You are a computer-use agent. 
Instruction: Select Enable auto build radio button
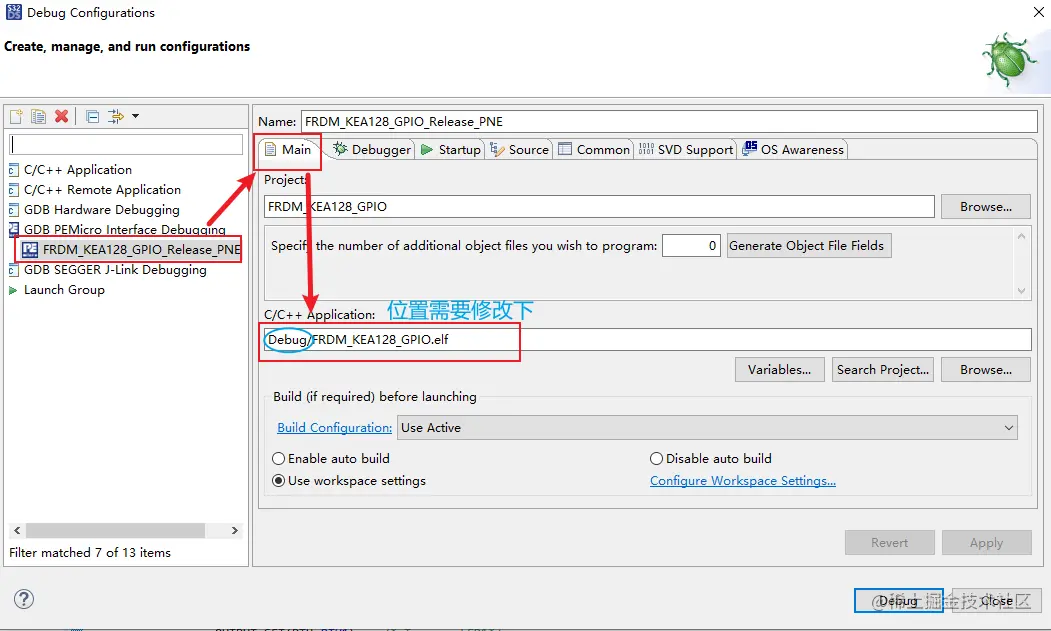(x=279, y=459)
